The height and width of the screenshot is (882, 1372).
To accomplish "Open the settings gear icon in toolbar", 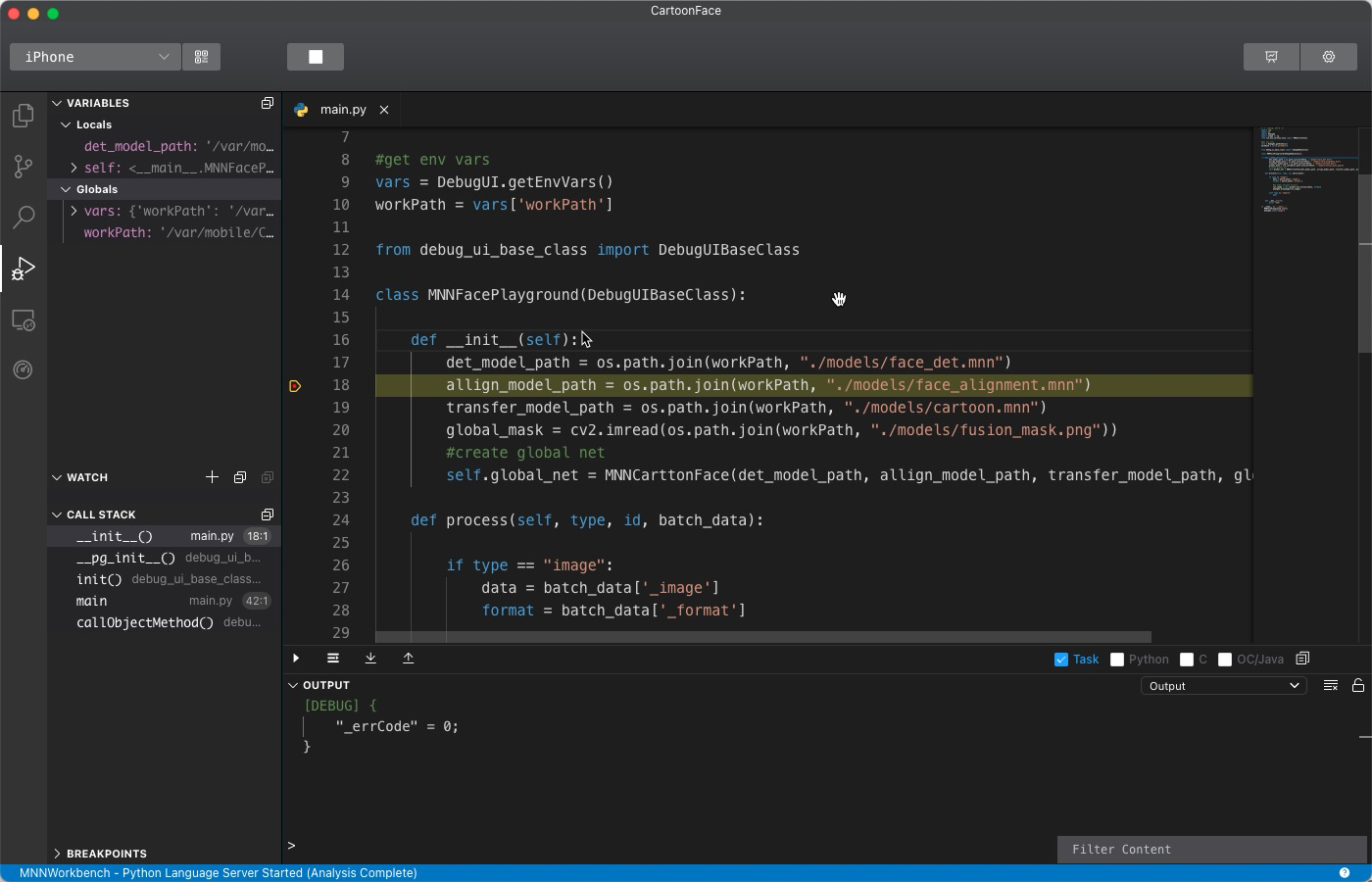I will [1329, 57].
